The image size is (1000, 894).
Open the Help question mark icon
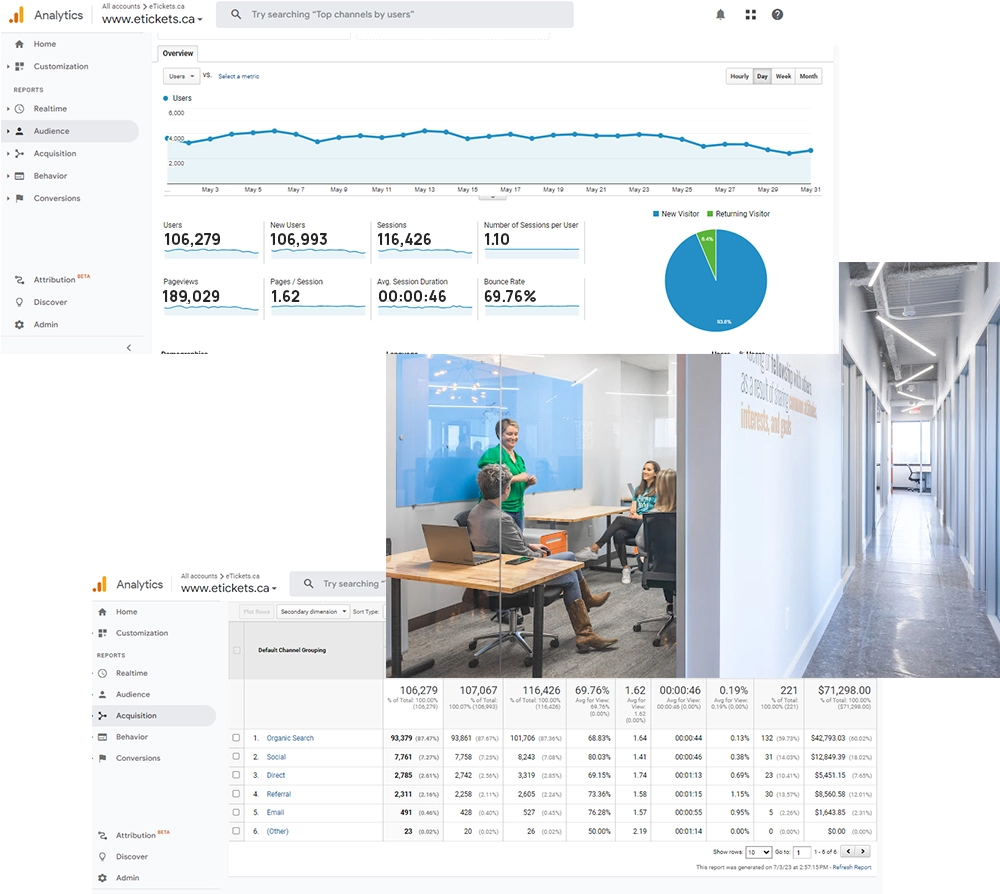click(x=777, y=15)
